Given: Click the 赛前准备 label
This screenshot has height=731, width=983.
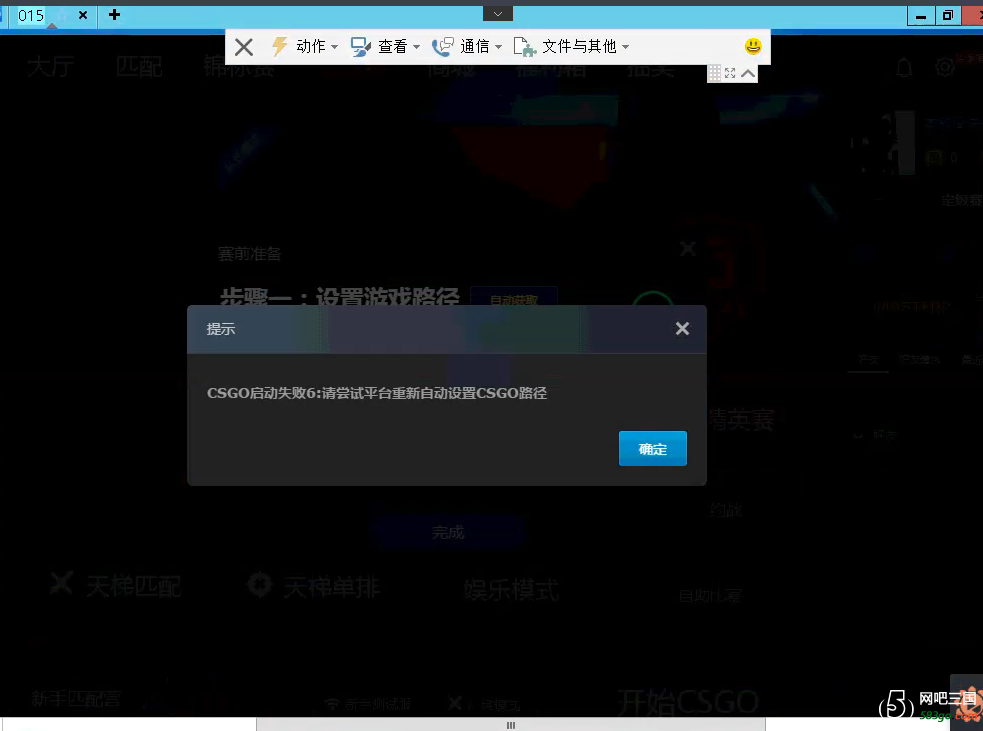Looking at the screenshot, I should 250,254.
